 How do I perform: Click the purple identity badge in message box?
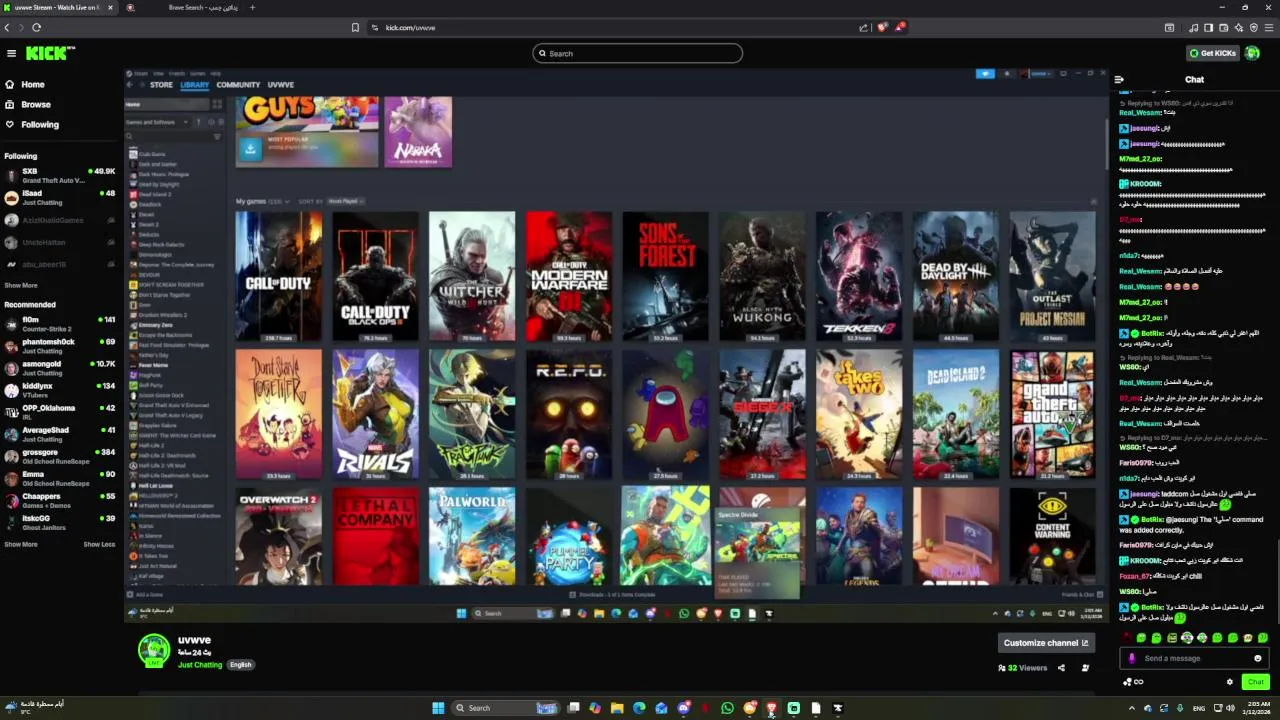1132,658
